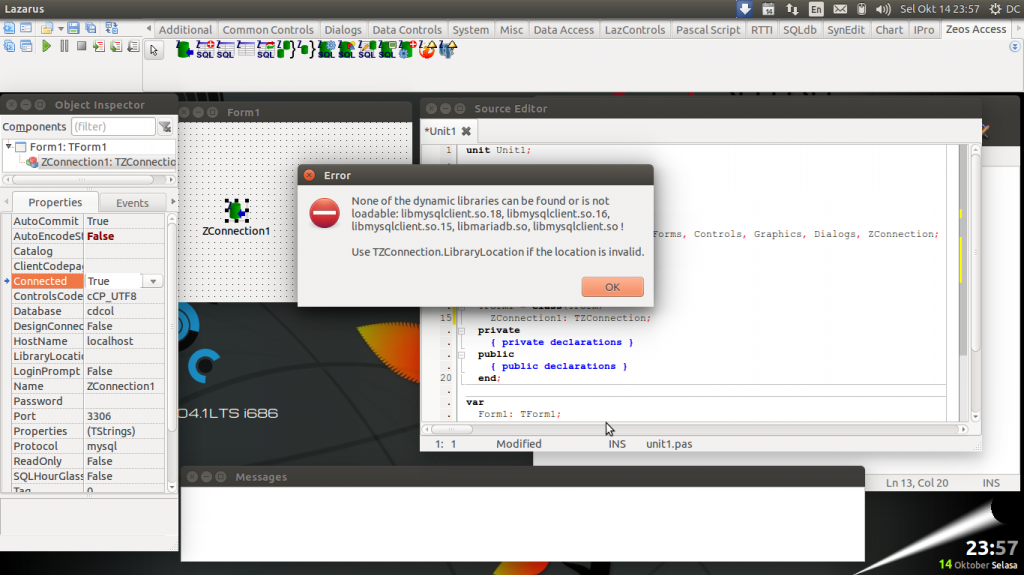Select the TZUpdateSQL component icon
This screenshot has height=575, width=1024.
[x=266, y=49]
